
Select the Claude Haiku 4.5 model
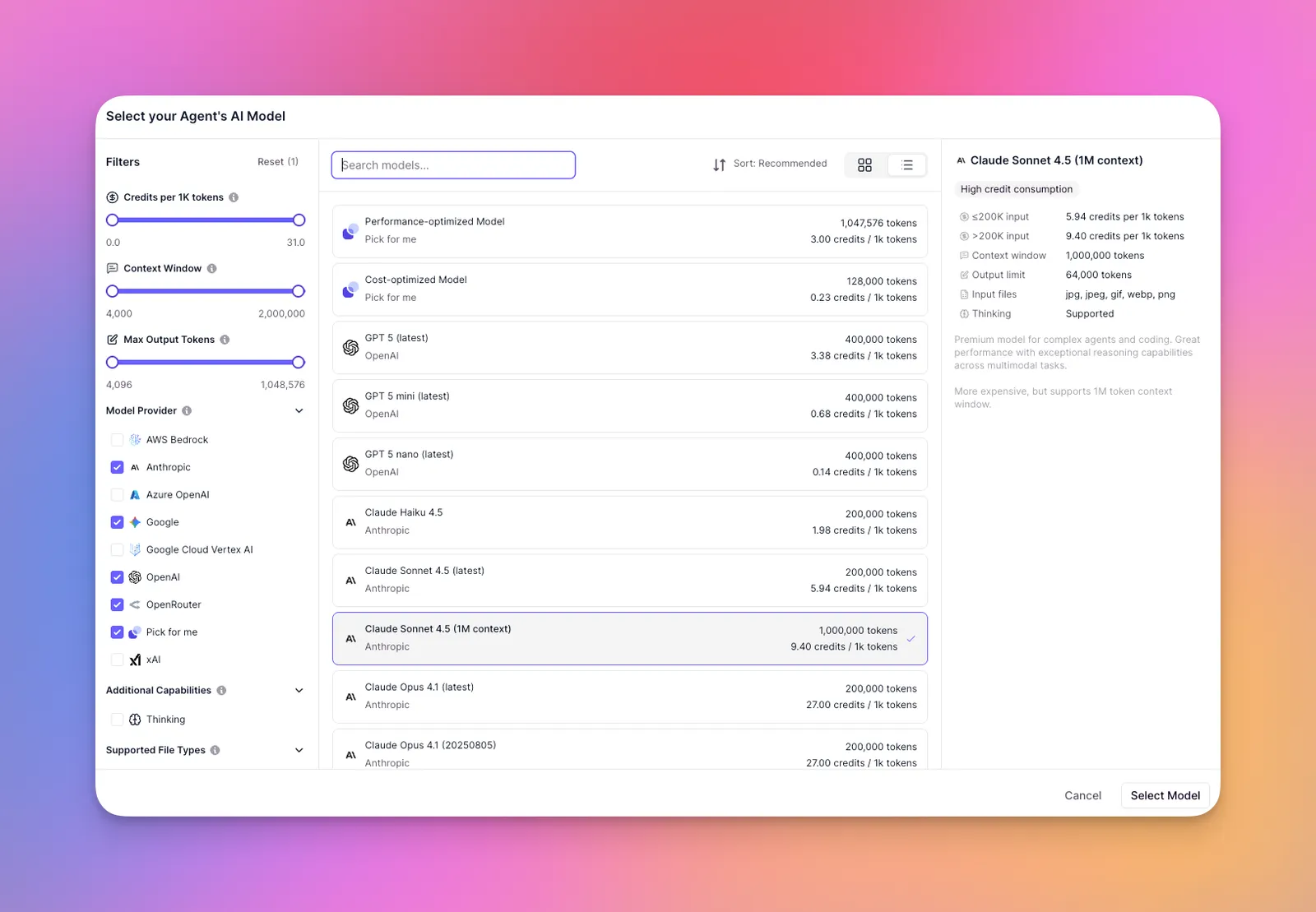pyautogui.click(x=630, y=522)
